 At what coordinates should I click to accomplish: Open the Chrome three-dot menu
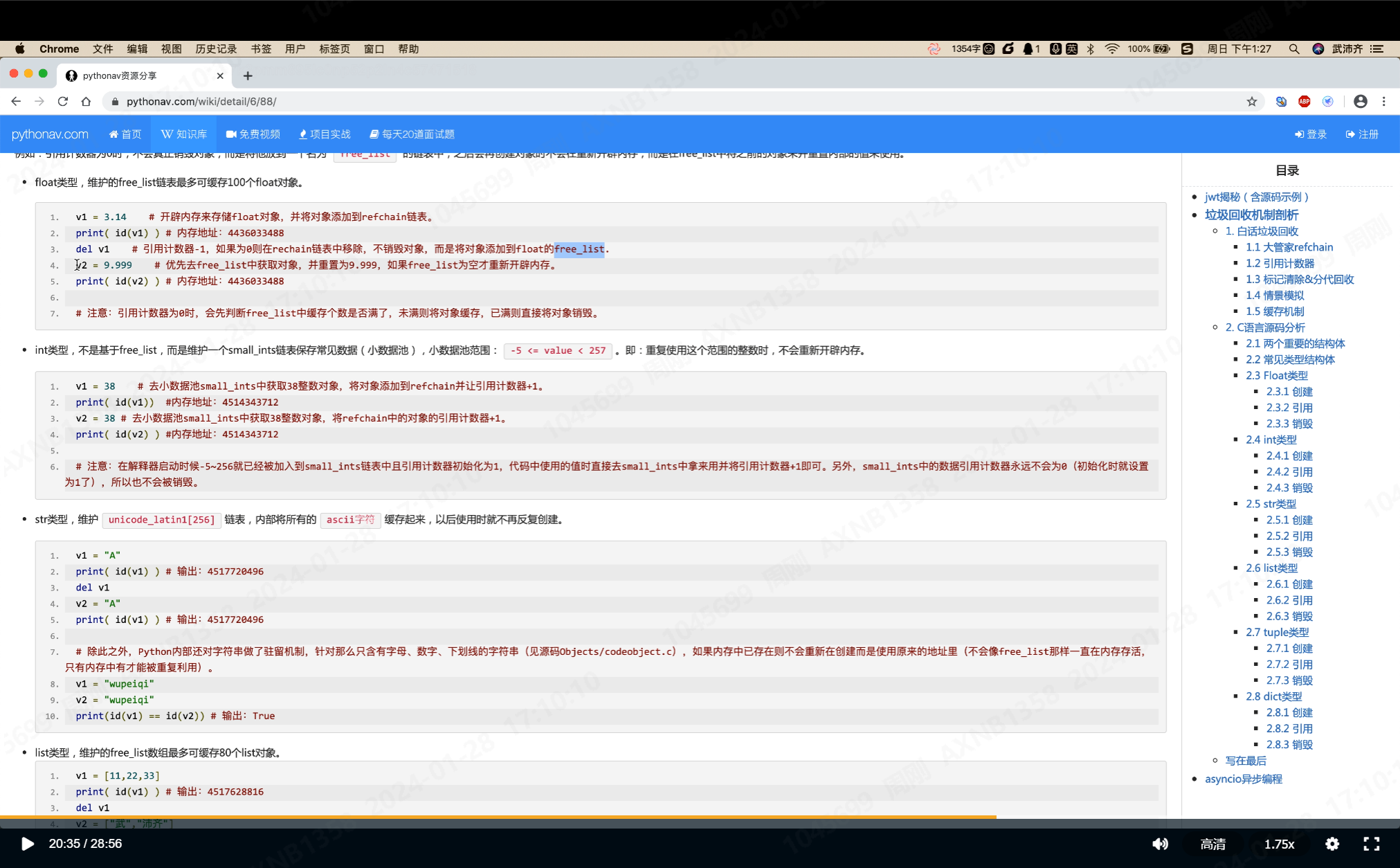point(1384,101)
